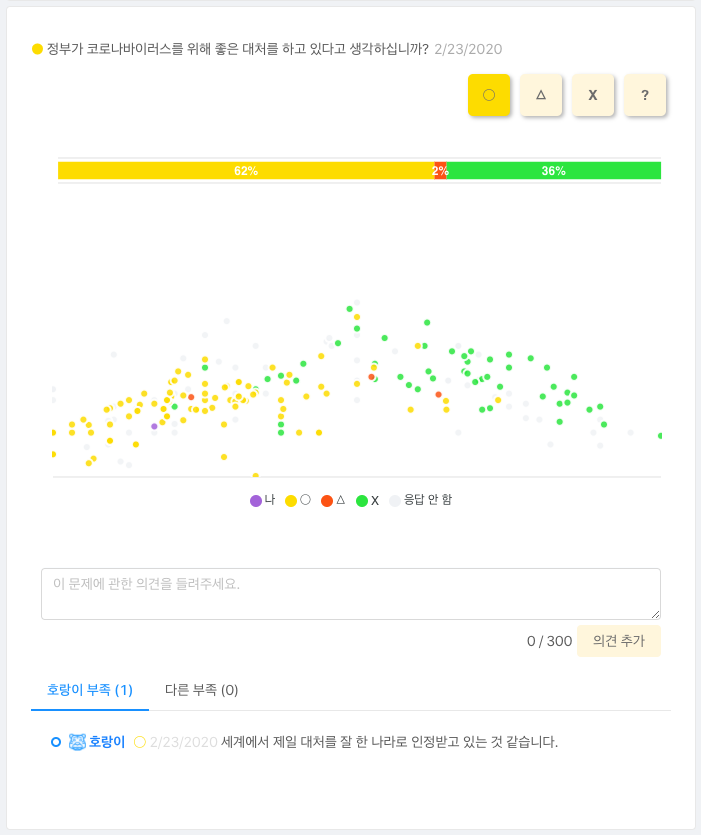Vote with the X answer button

pyautogui.click(x=593, y=95)
